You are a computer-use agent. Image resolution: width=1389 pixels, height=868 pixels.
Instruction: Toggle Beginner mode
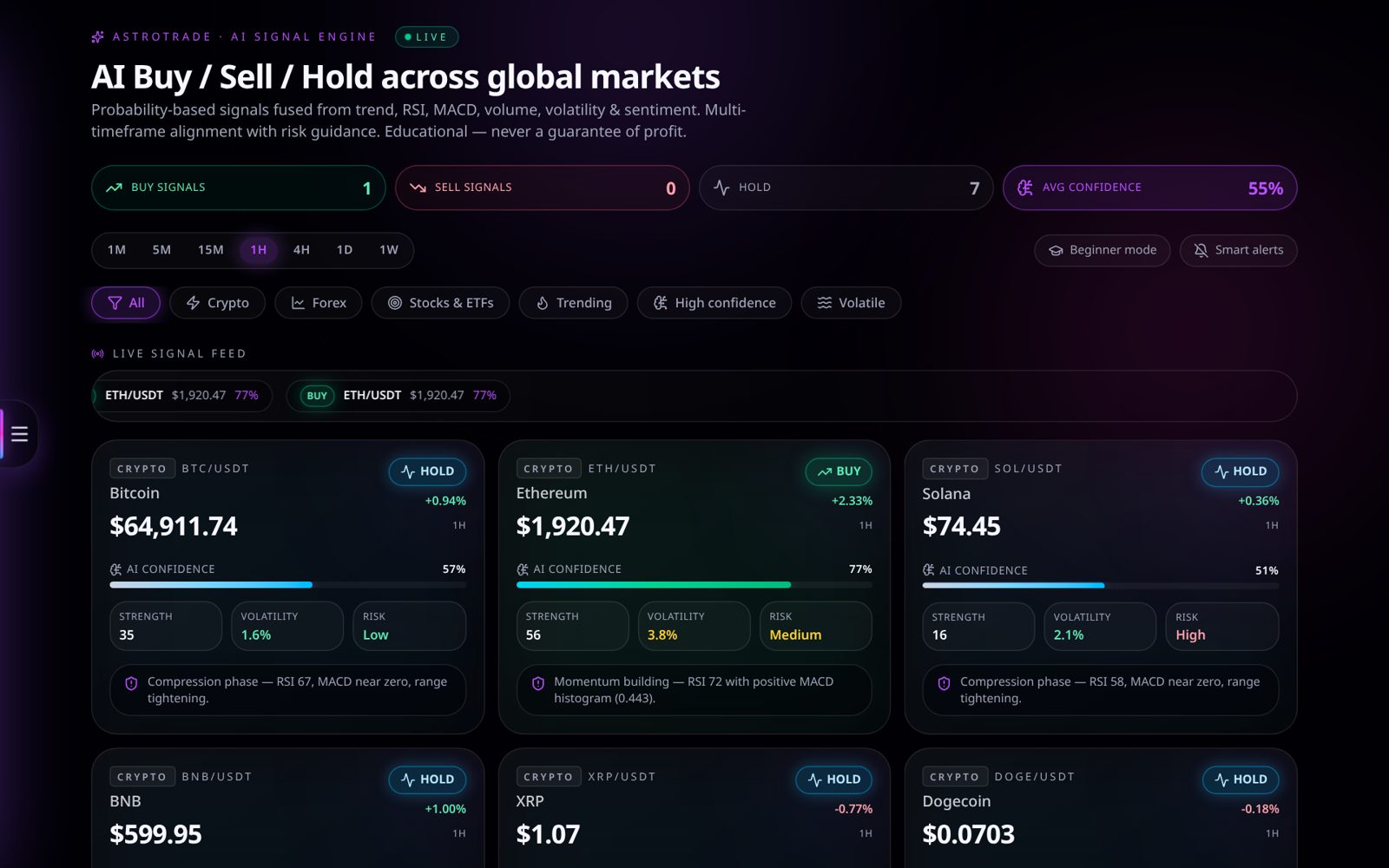[1103, 250]
